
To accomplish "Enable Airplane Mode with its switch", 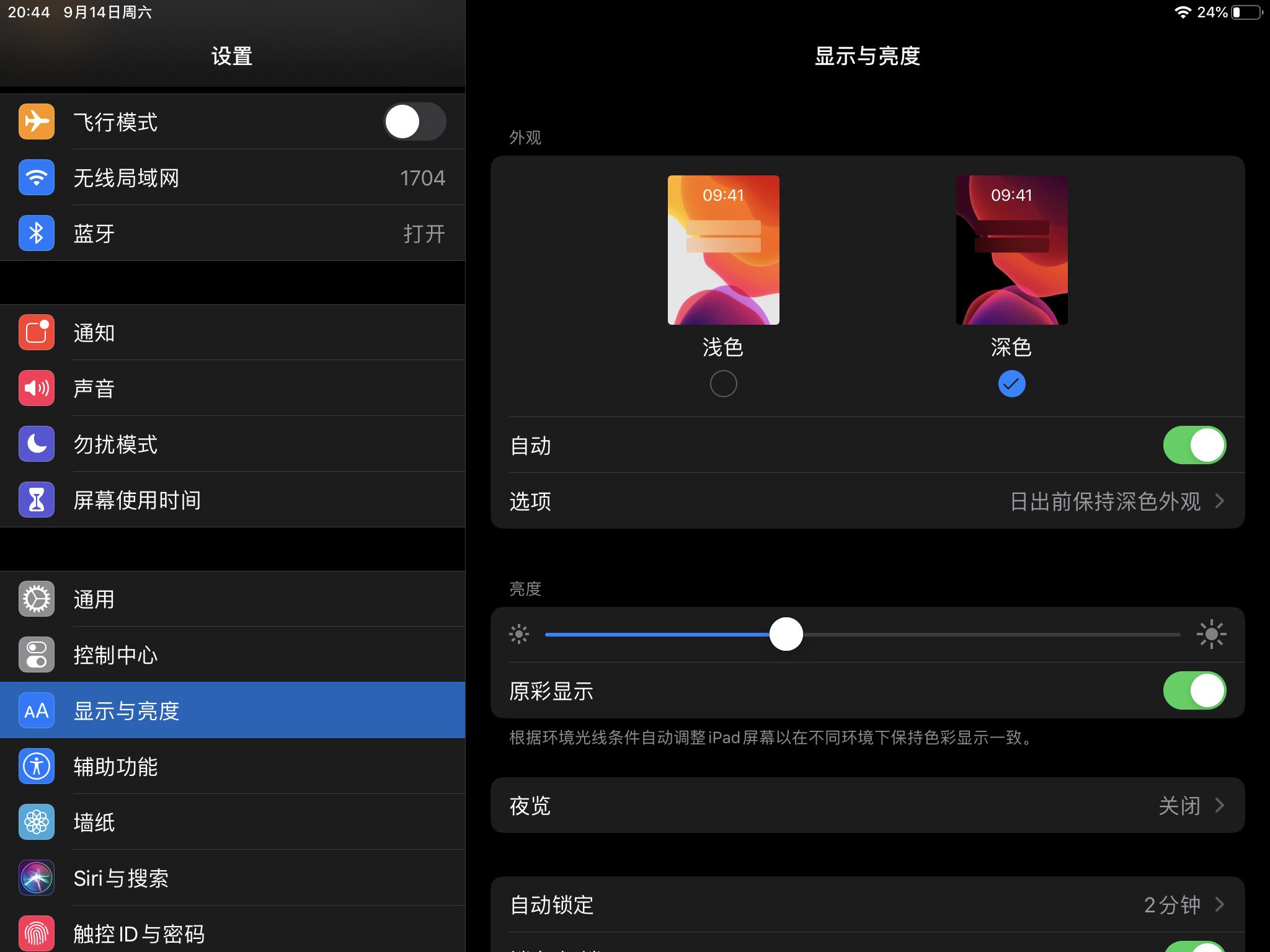I will [415, 121].
